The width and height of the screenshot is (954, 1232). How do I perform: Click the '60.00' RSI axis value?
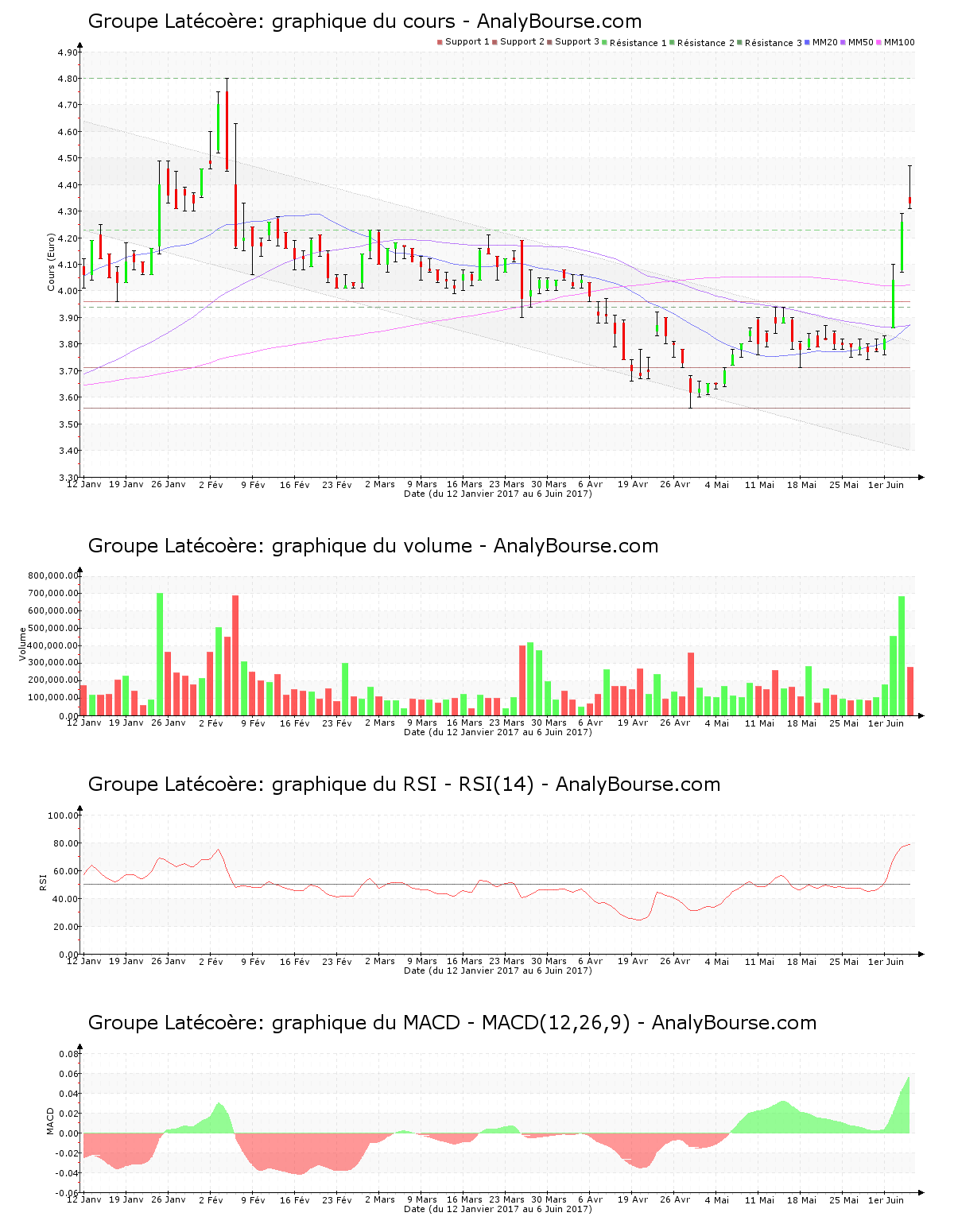point(65,871)
